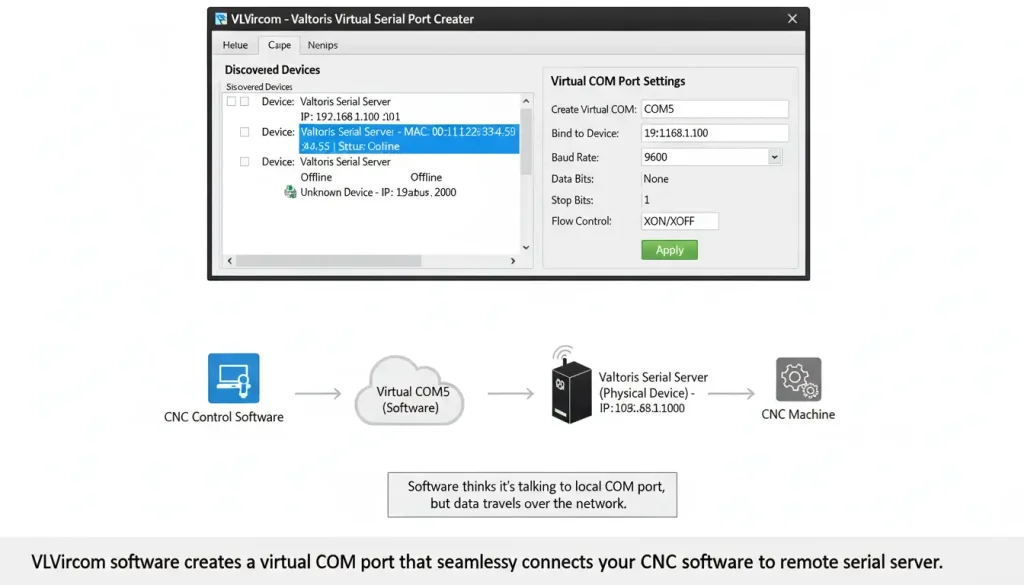1024x585 pixels.
Task: Click the Bind to Device field
Action: [x=714, y=133]
